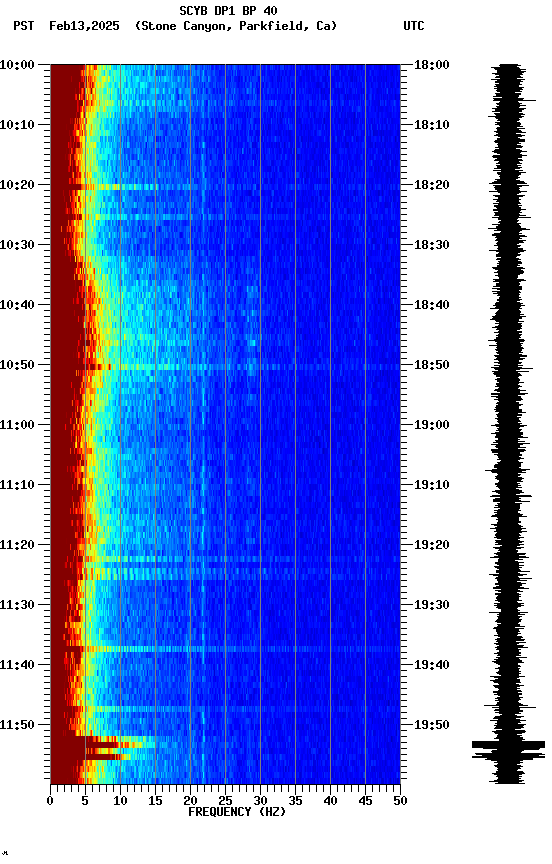This screenshot has height=864, width=552.
Task: Click the '19:30' UTC time label
Action: (x=432, y=606)
